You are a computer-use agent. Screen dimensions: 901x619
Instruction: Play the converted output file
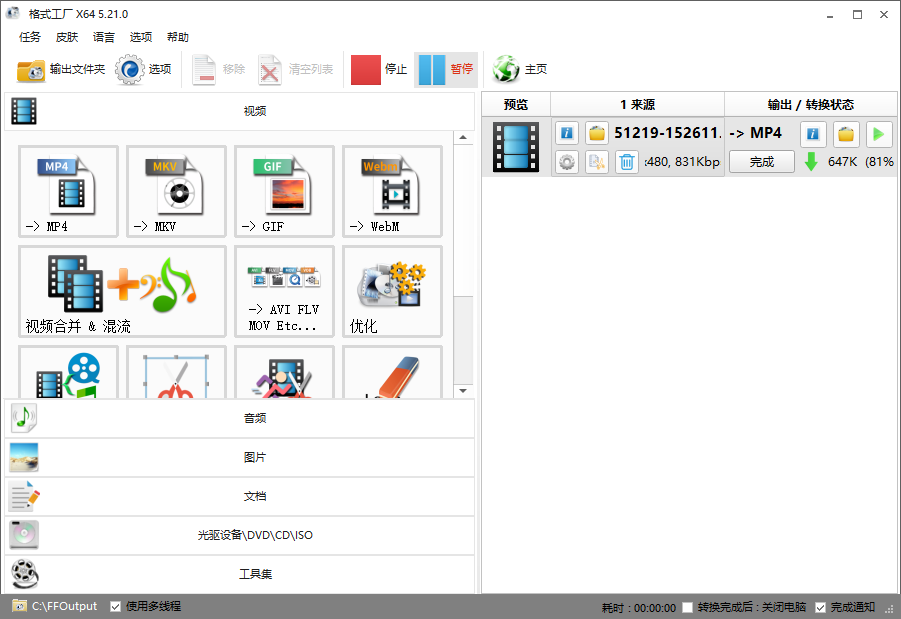pyautogui.click(x=879, y=134)
